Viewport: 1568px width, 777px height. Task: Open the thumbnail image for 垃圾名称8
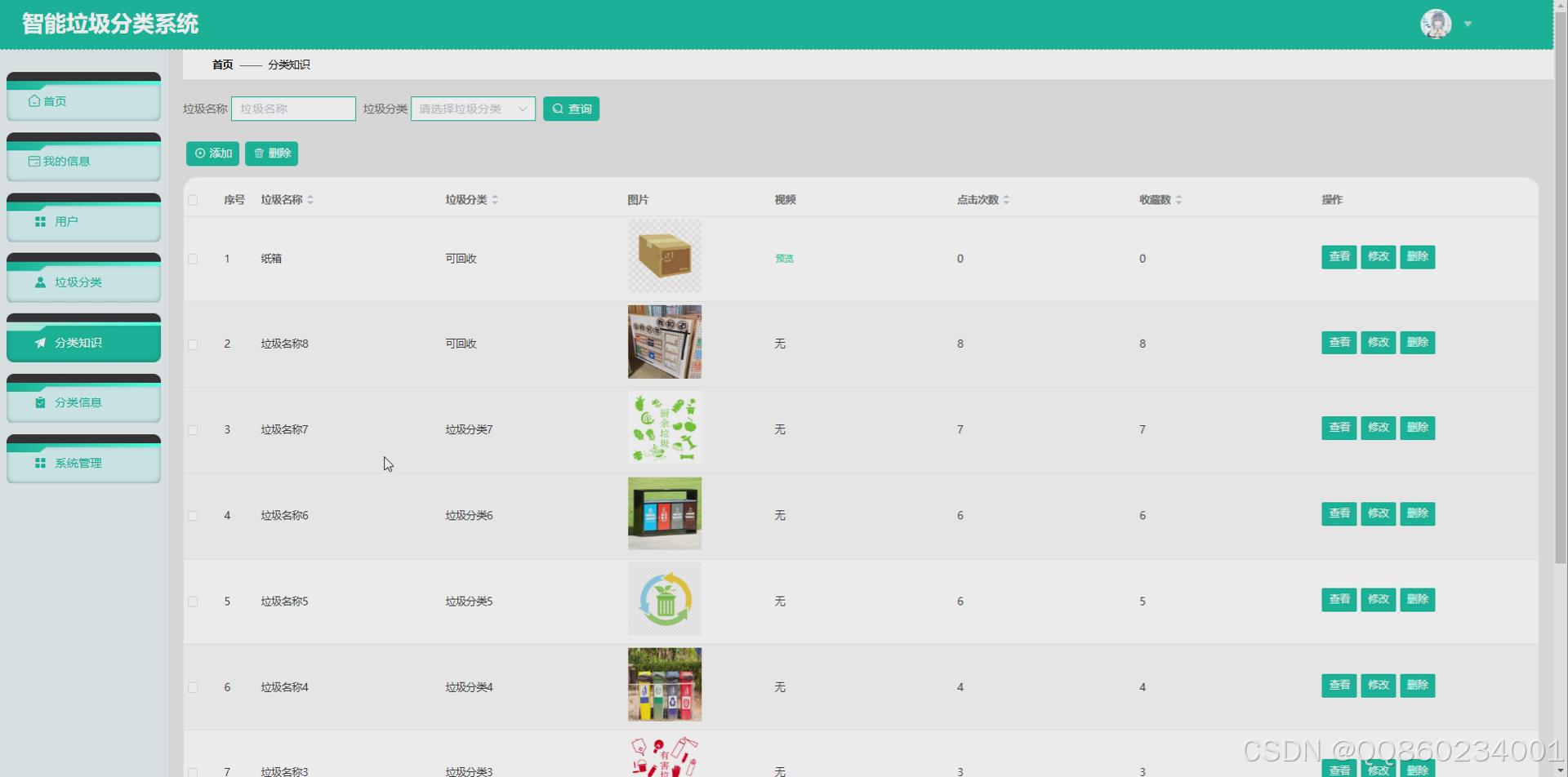pos(664,342)
